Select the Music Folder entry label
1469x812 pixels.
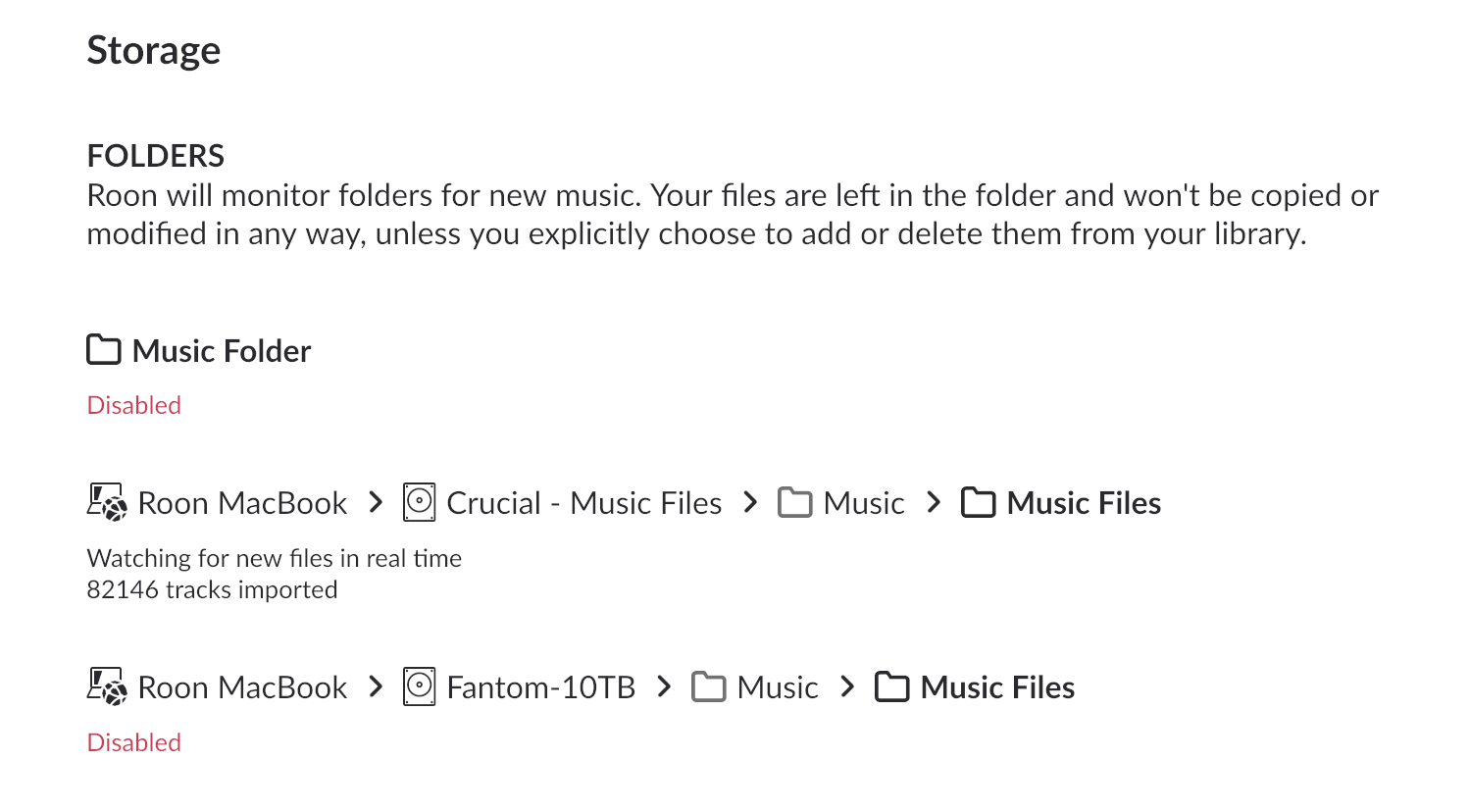click(x=222, y=351)
